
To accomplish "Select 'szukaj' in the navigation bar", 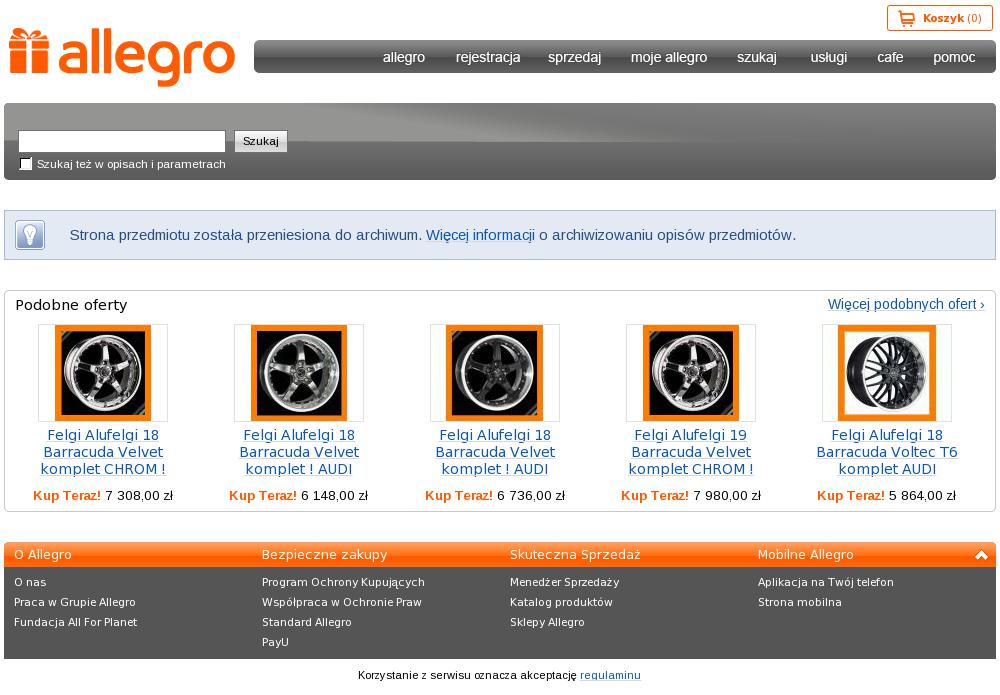I will click(x=757, y=57).
